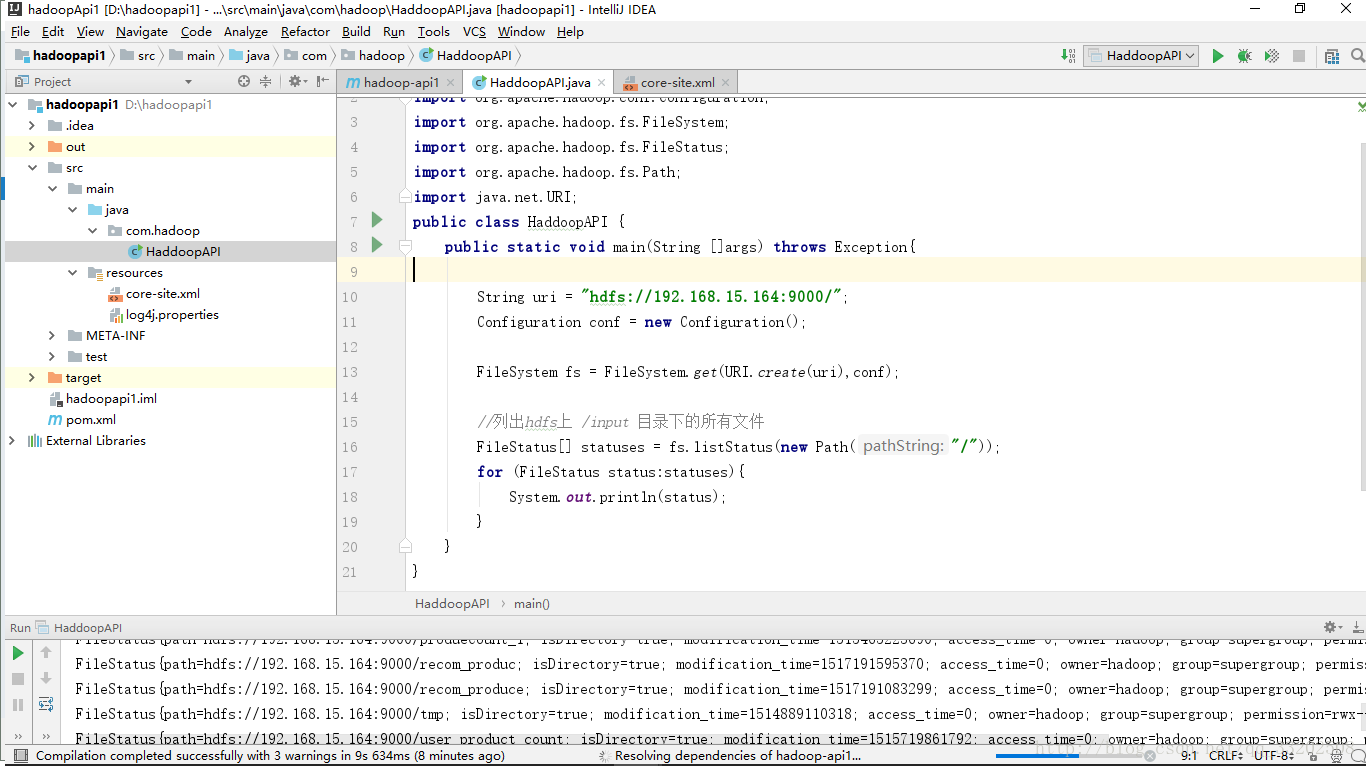Screen dimensions: 1366x768
Task: Click the hadoop breadcrumb in navigation bar
Action: pos(381,56)
